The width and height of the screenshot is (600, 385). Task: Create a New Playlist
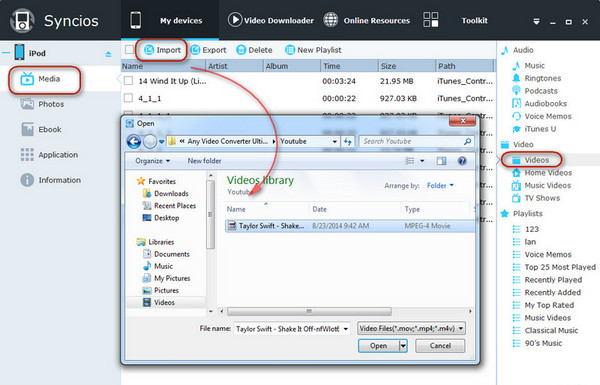[313, 50]
